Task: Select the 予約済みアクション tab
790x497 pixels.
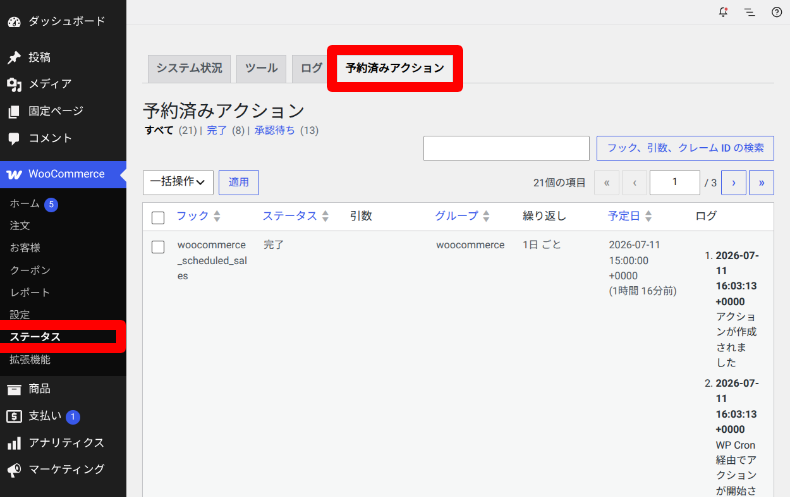Action: tap(395, 69)
